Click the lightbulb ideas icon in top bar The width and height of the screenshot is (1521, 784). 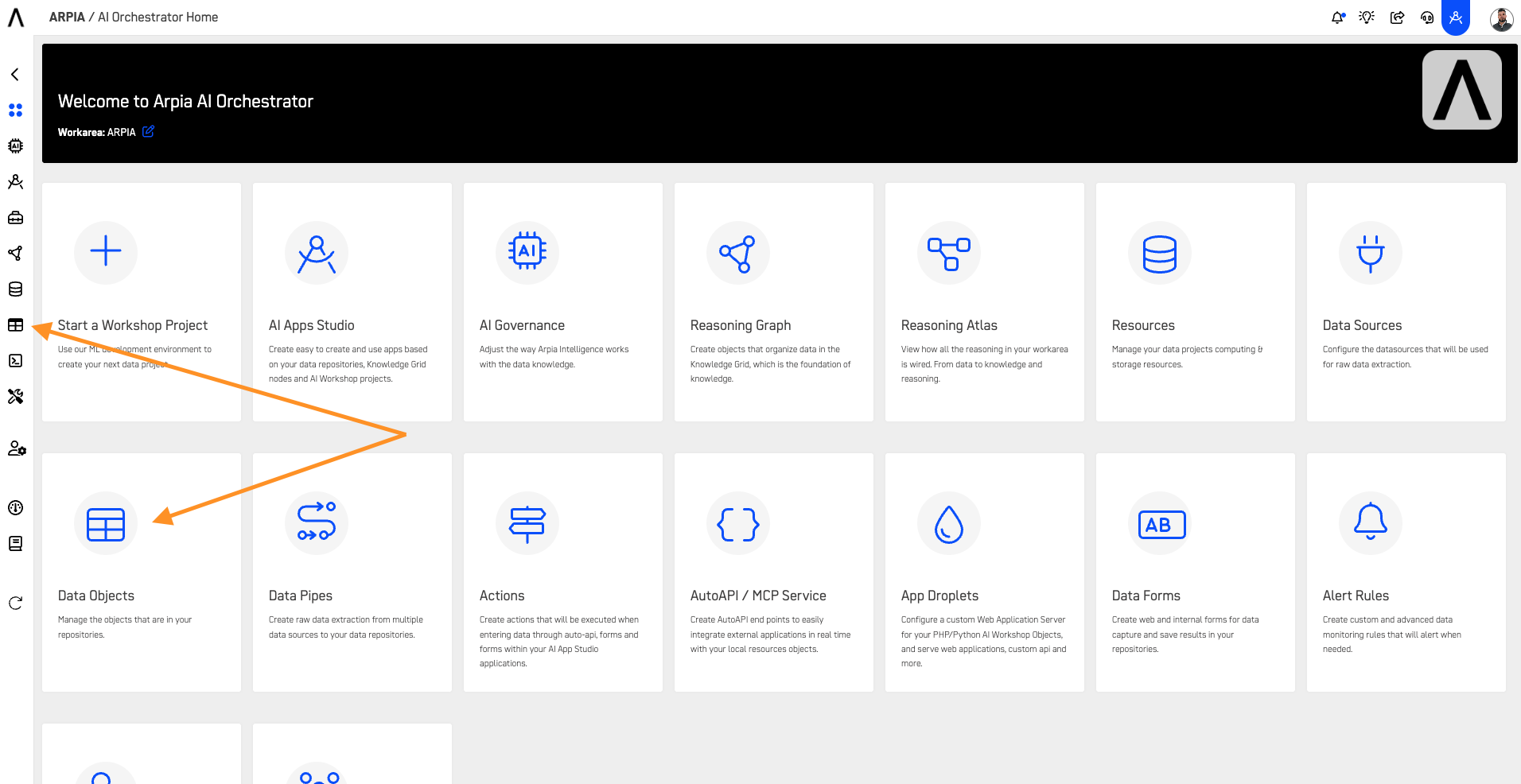1367,17
